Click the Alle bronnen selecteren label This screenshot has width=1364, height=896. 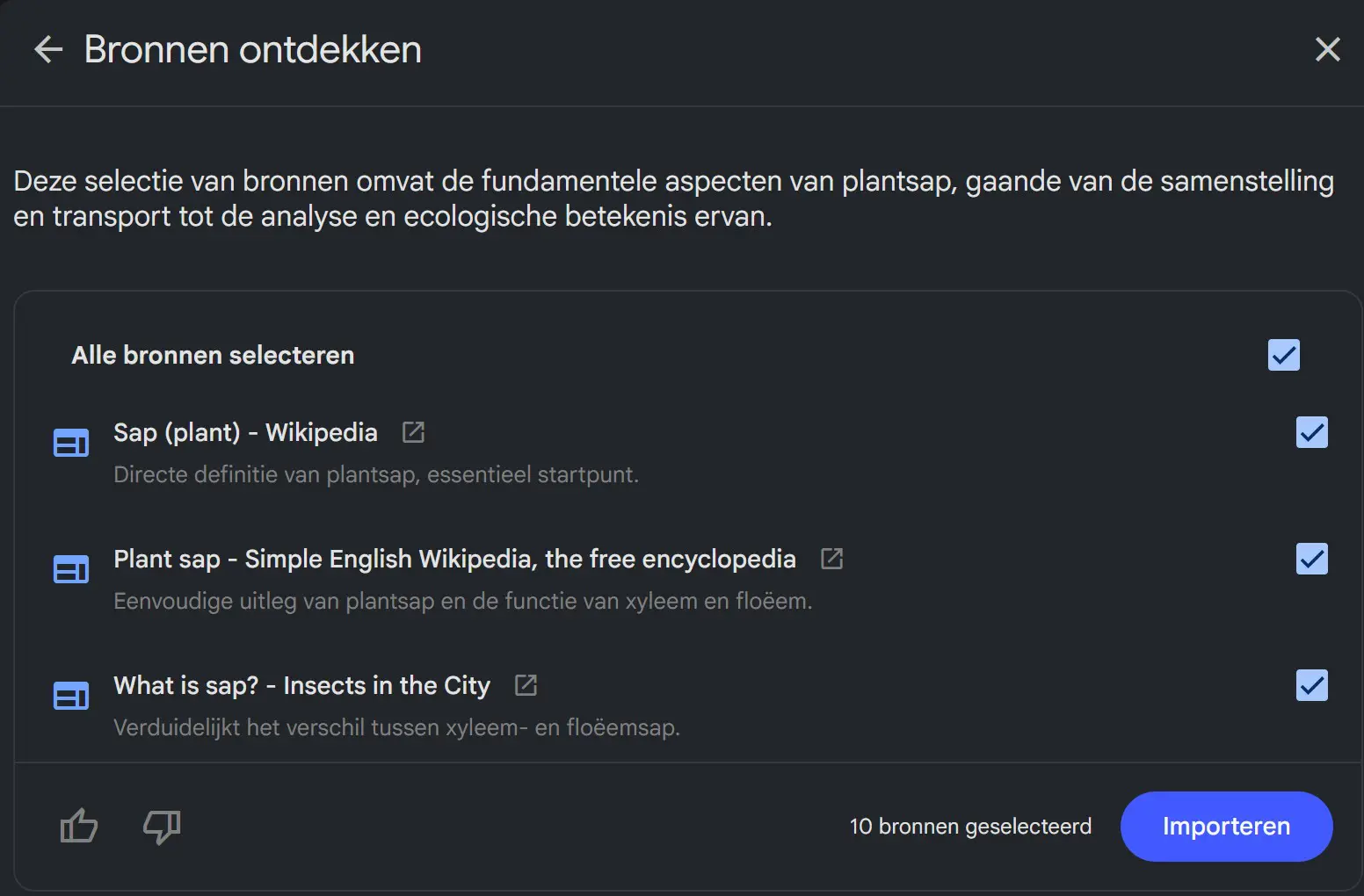[213, 355]
